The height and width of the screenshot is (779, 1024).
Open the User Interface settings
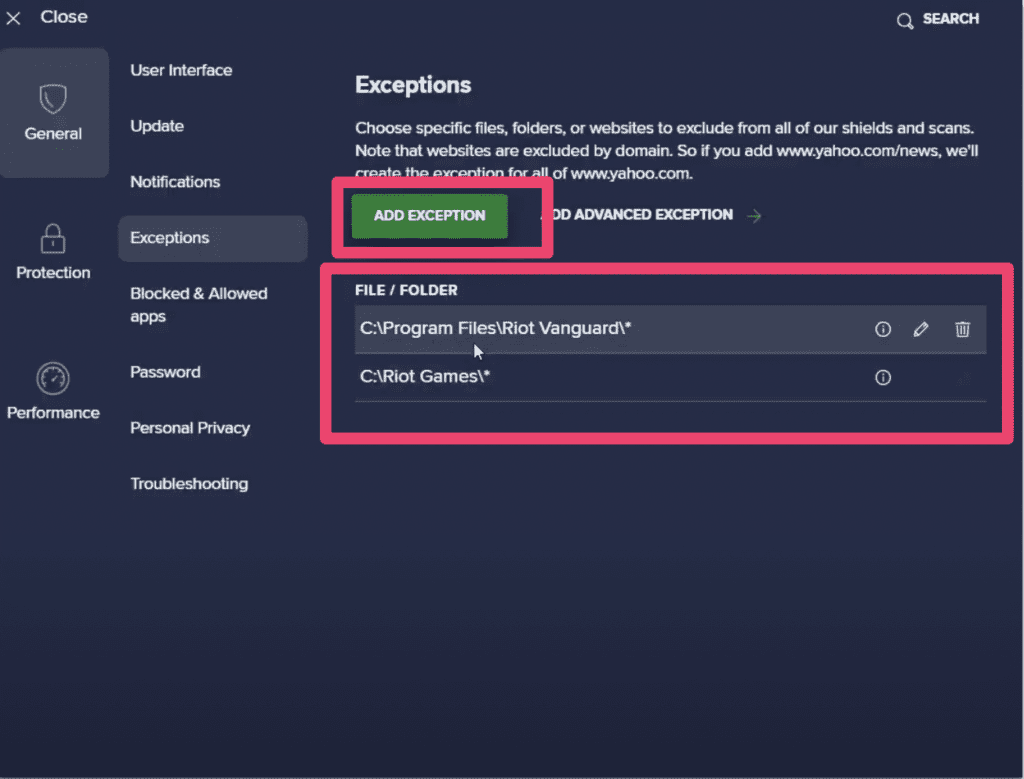181,70
